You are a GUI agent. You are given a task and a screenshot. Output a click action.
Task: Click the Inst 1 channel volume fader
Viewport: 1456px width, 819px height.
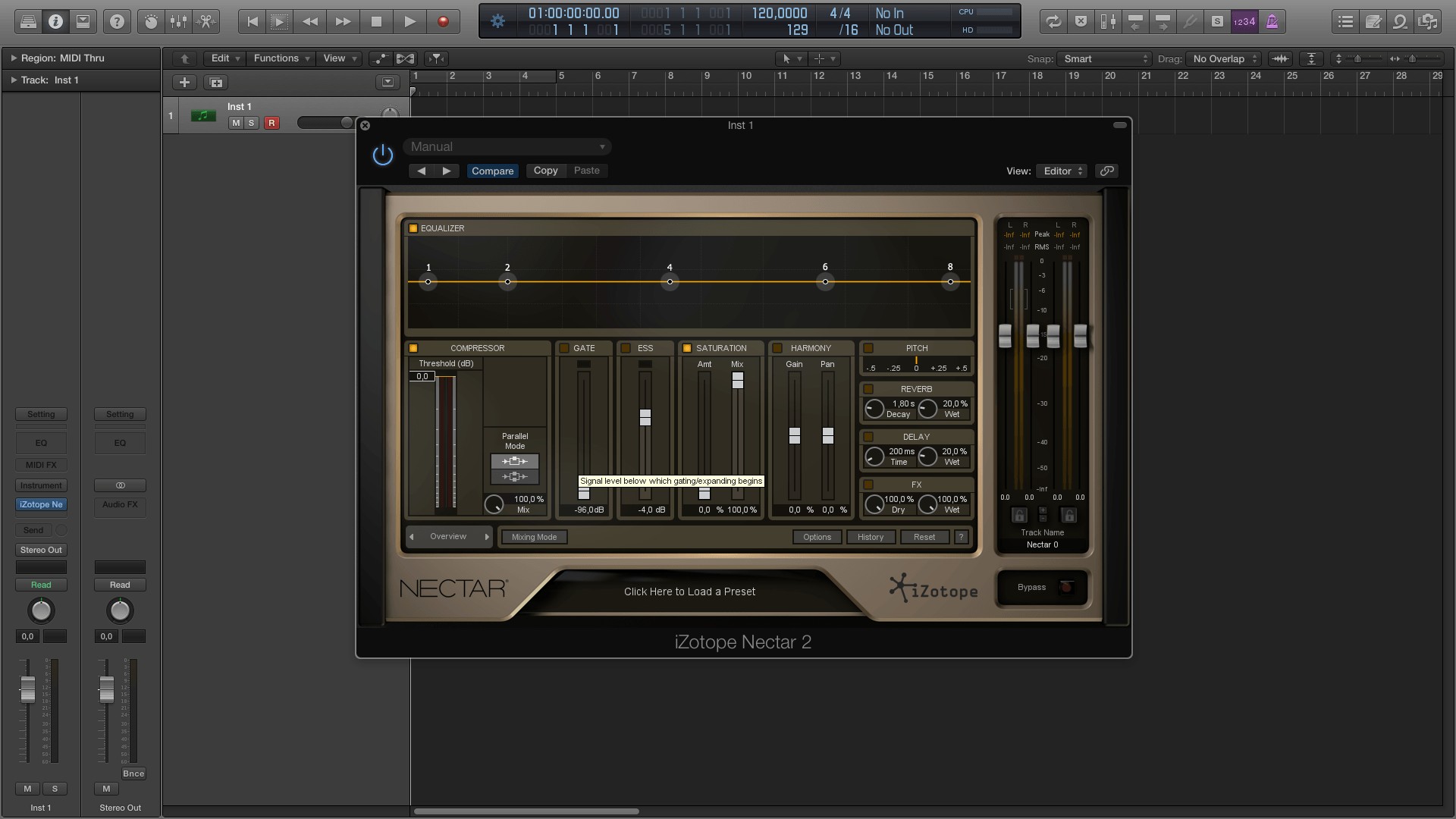tap(27, 689)
